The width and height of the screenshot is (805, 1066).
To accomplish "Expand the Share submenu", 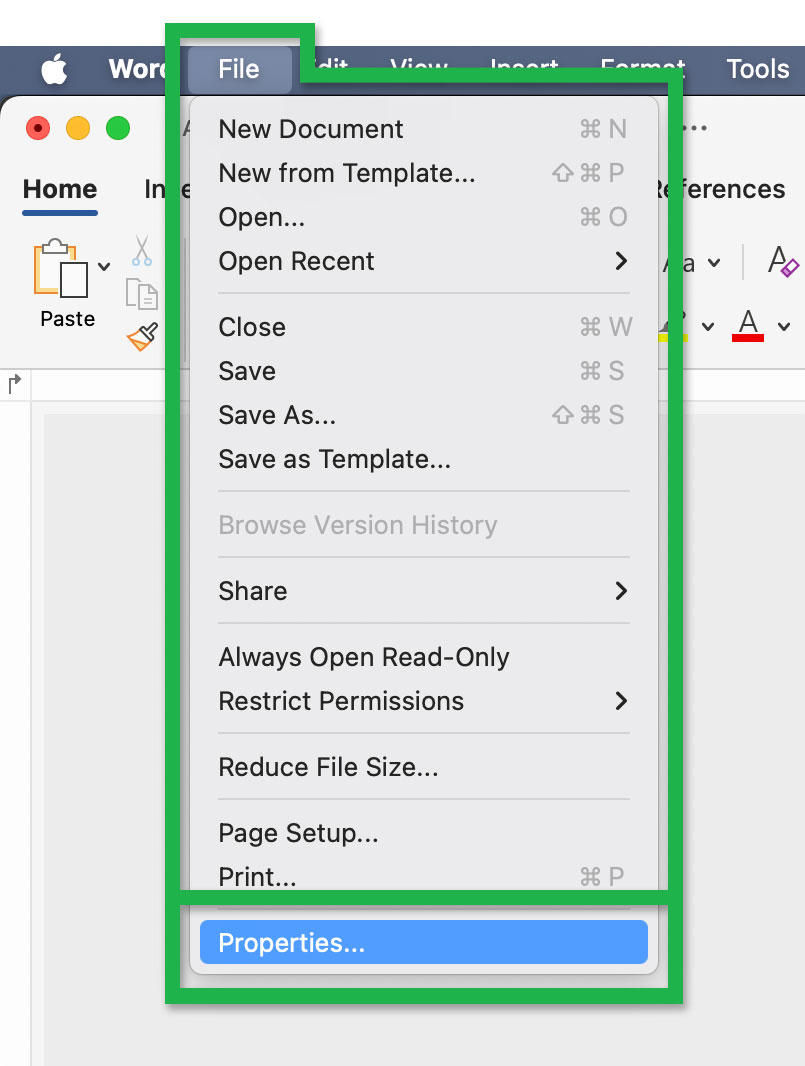I will point(620,591).
